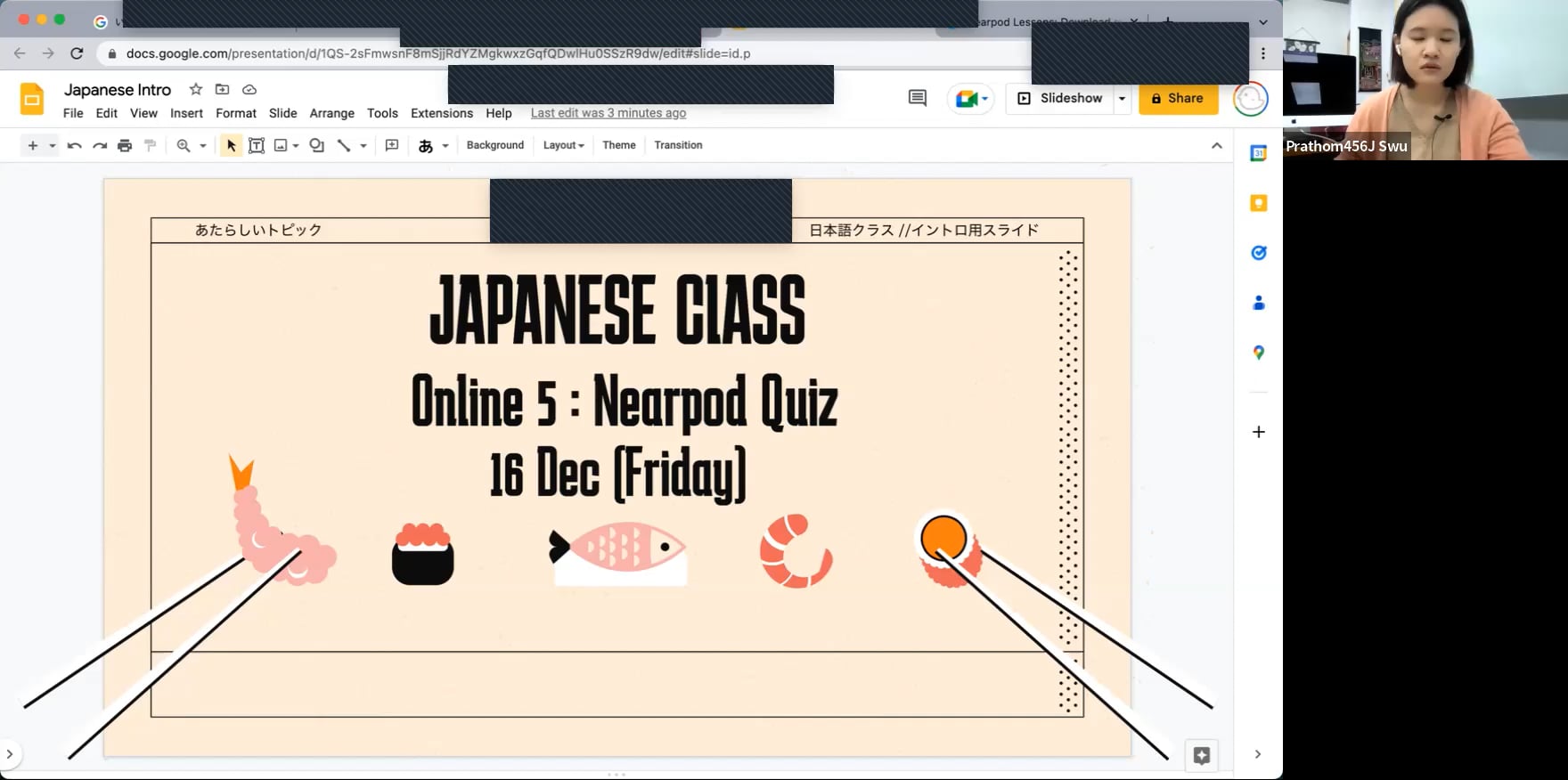Reload the browser page

[77, 53]
